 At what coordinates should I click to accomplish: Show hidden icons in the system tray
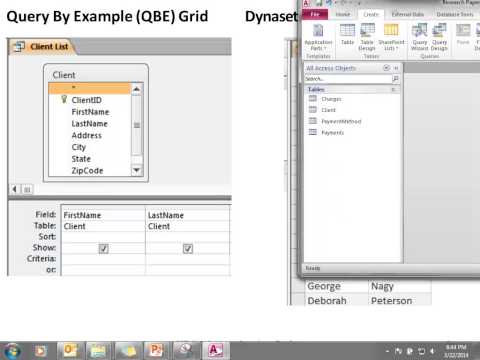point(387,351)
